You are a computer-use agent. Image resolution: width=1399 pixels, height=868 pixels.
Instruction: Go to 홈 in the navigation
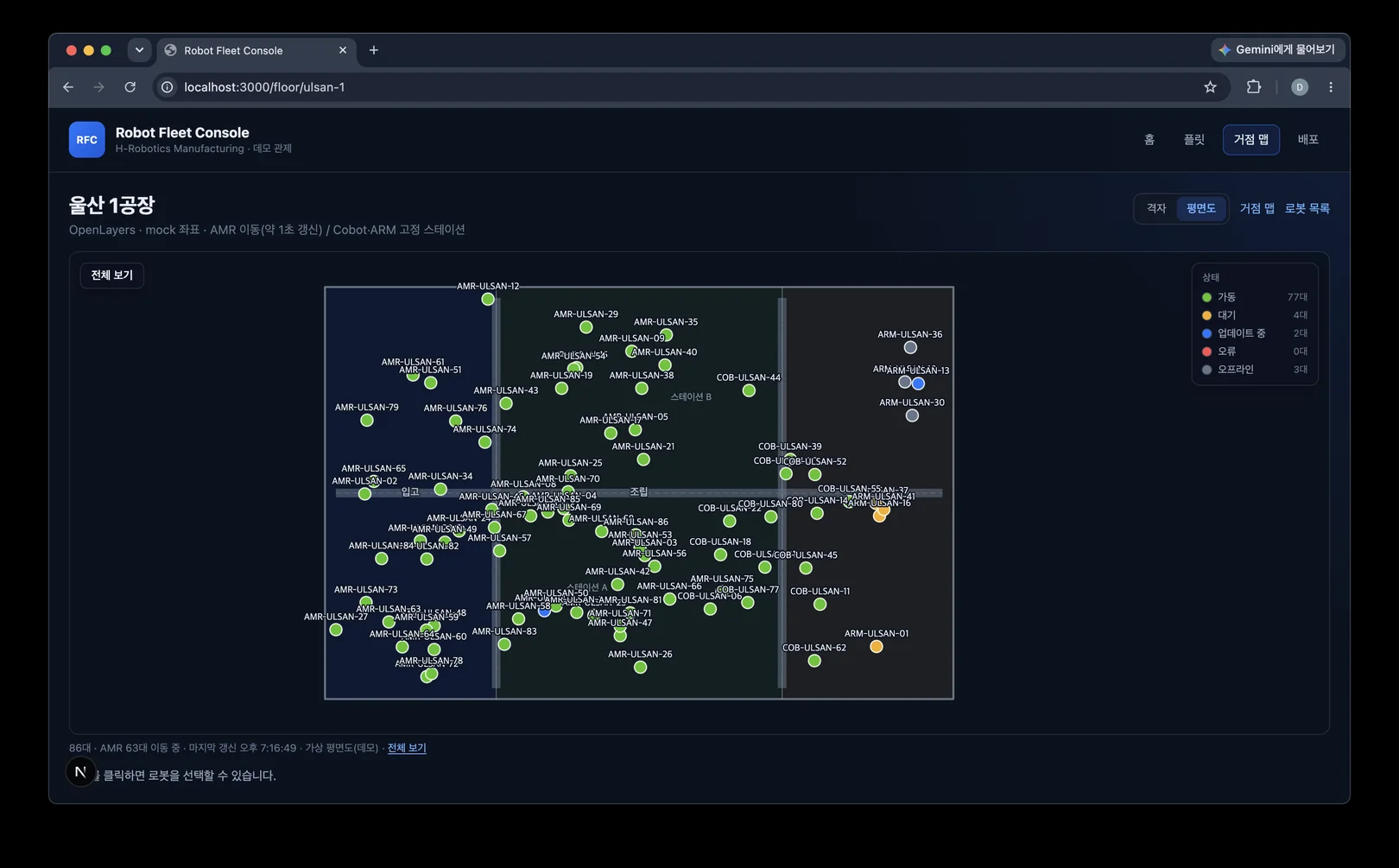click(x=1149, y=140)
